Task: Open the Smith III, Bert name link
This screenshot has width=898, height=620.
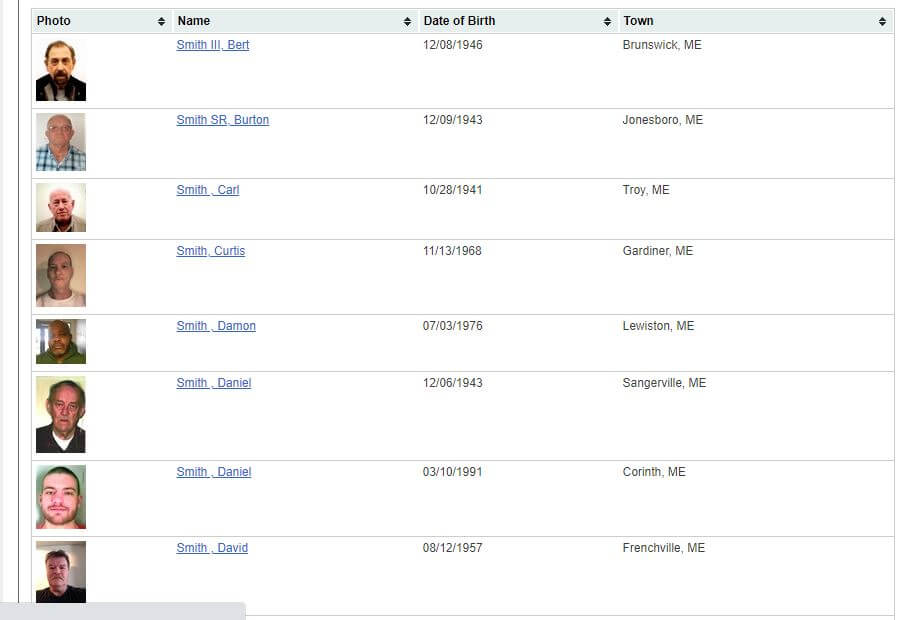Action: click(213, 45)
